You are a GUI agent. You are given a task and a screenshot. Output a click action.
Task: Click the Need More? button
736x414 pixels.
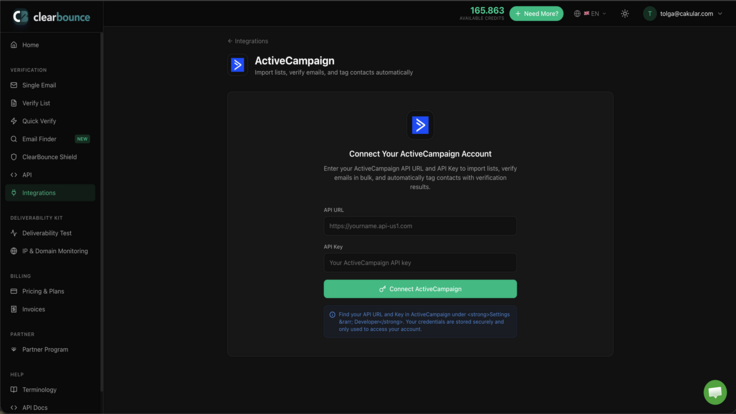[x=536, y=14]
